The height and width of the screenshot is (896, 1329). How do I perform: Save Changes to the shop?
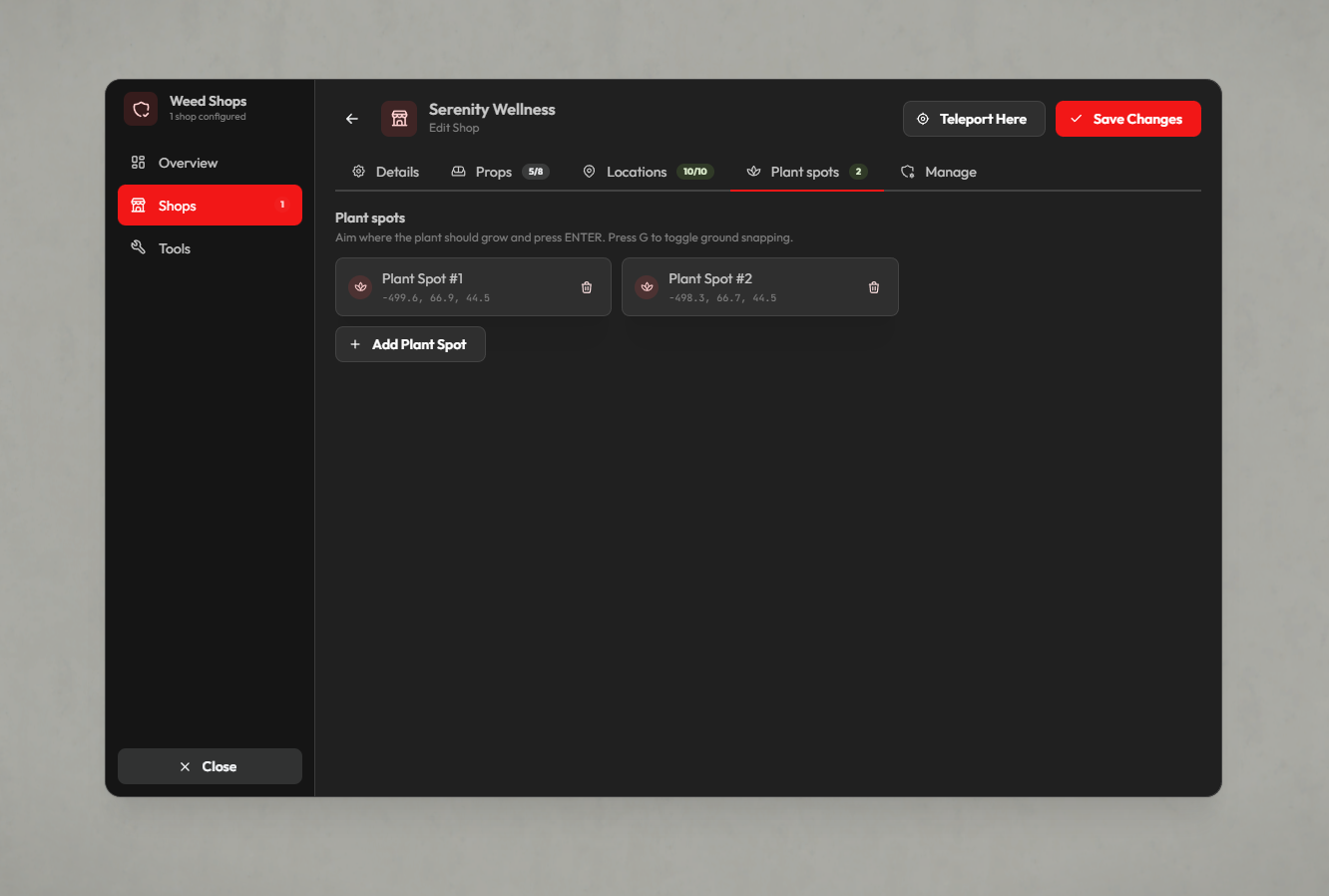click(x=1128, y=119)
